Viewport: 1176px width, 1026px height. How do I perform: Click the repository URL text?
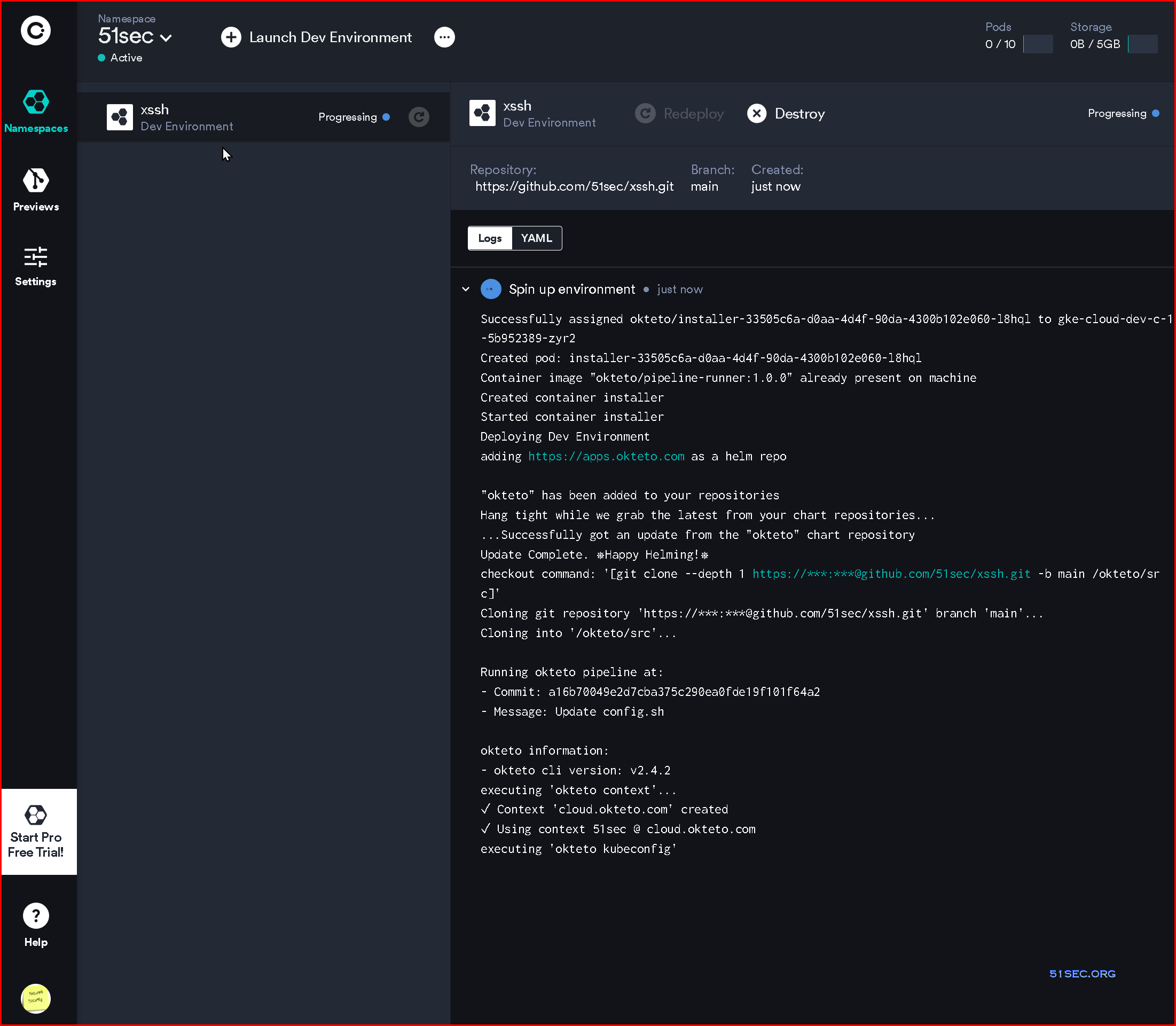[574, 186]
